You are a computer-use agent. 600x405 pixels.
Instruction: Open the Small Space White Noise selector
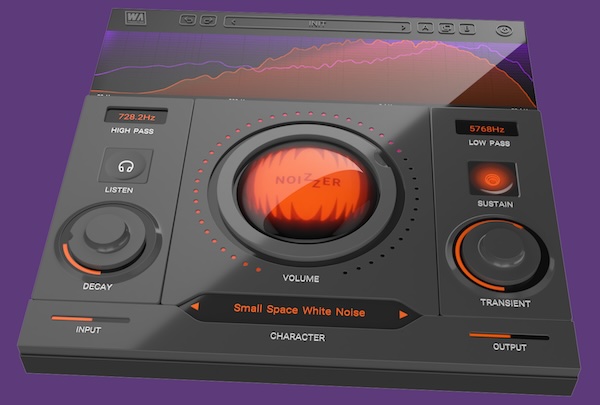point(299,310)
